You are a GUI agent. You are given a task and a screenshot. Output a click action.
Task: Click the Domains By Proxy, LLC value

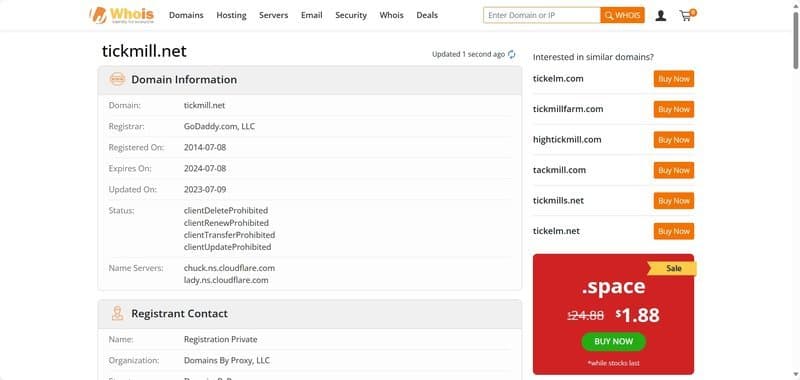[227, 360]
